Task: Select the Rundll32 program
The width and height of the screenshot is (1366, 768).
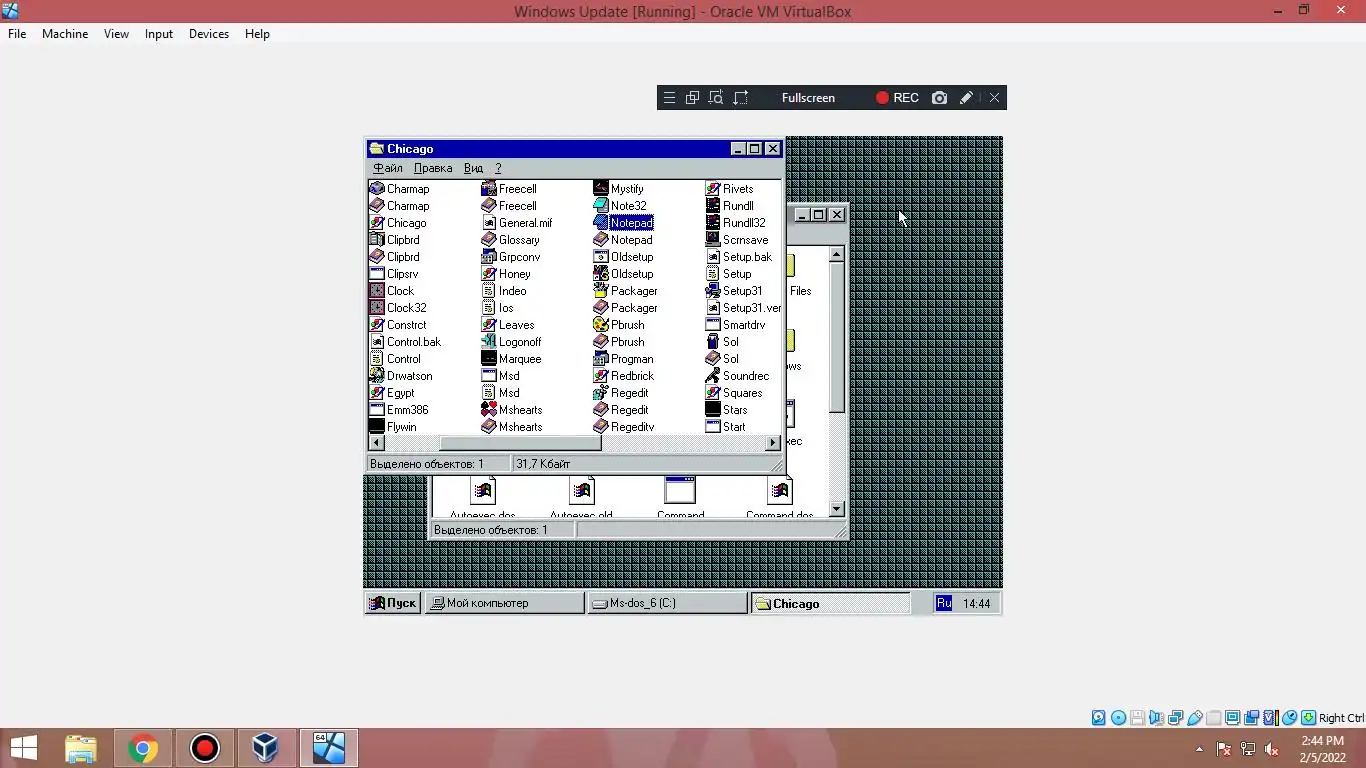Action: click(x=736, y=223)
